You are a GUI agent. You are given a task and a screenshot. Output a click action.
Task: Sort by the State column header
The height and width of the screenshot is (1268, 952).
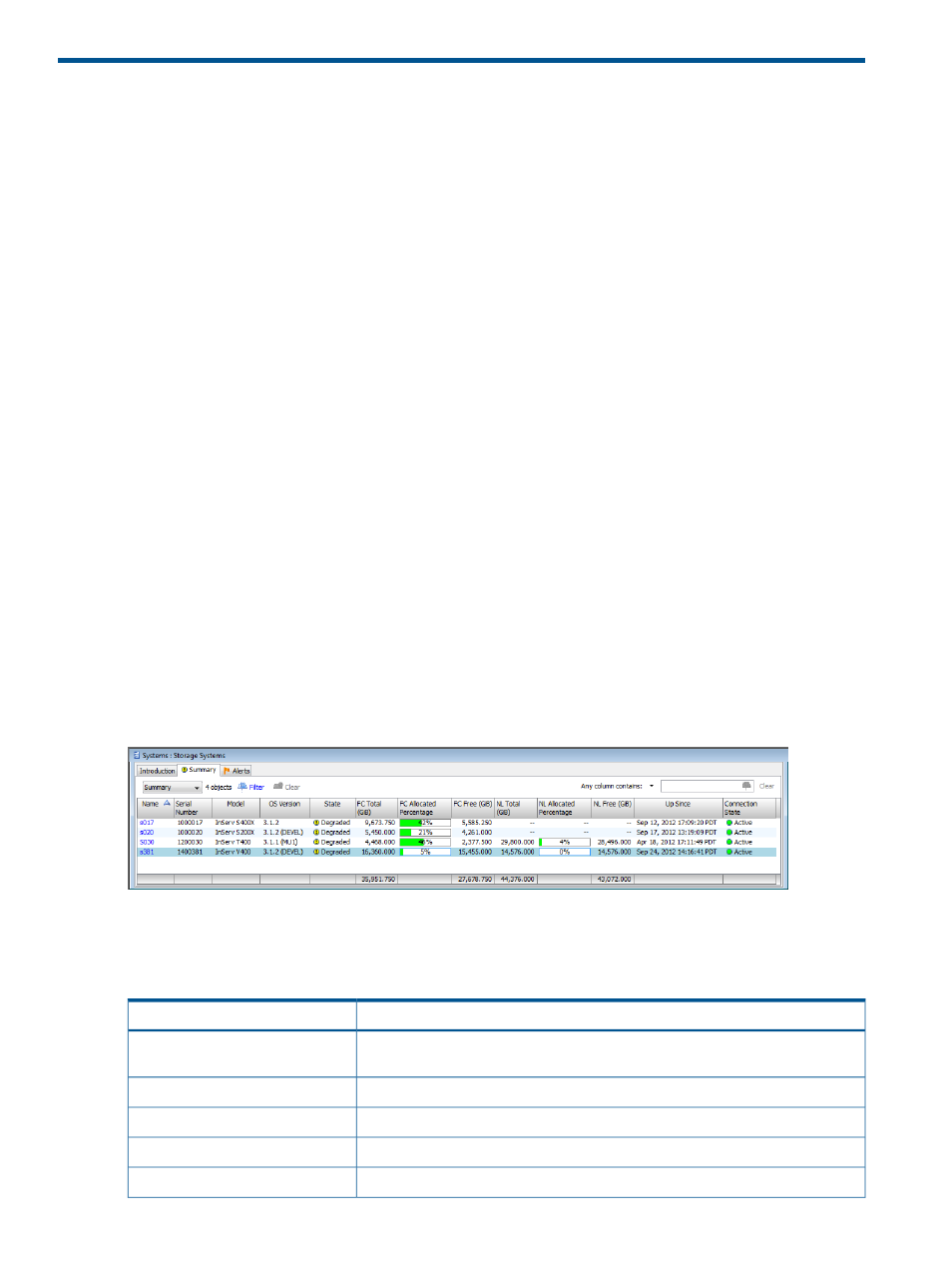click(332, 808)
